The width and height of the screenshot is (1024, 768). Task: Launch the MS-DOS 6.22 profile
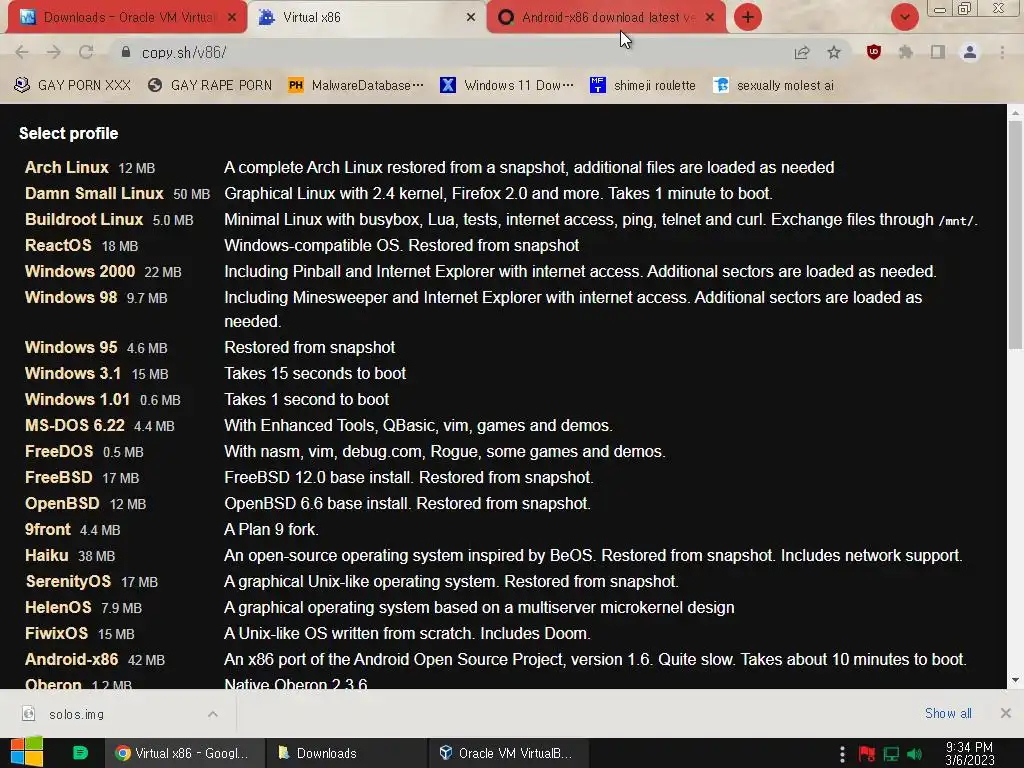click(74, 426)
